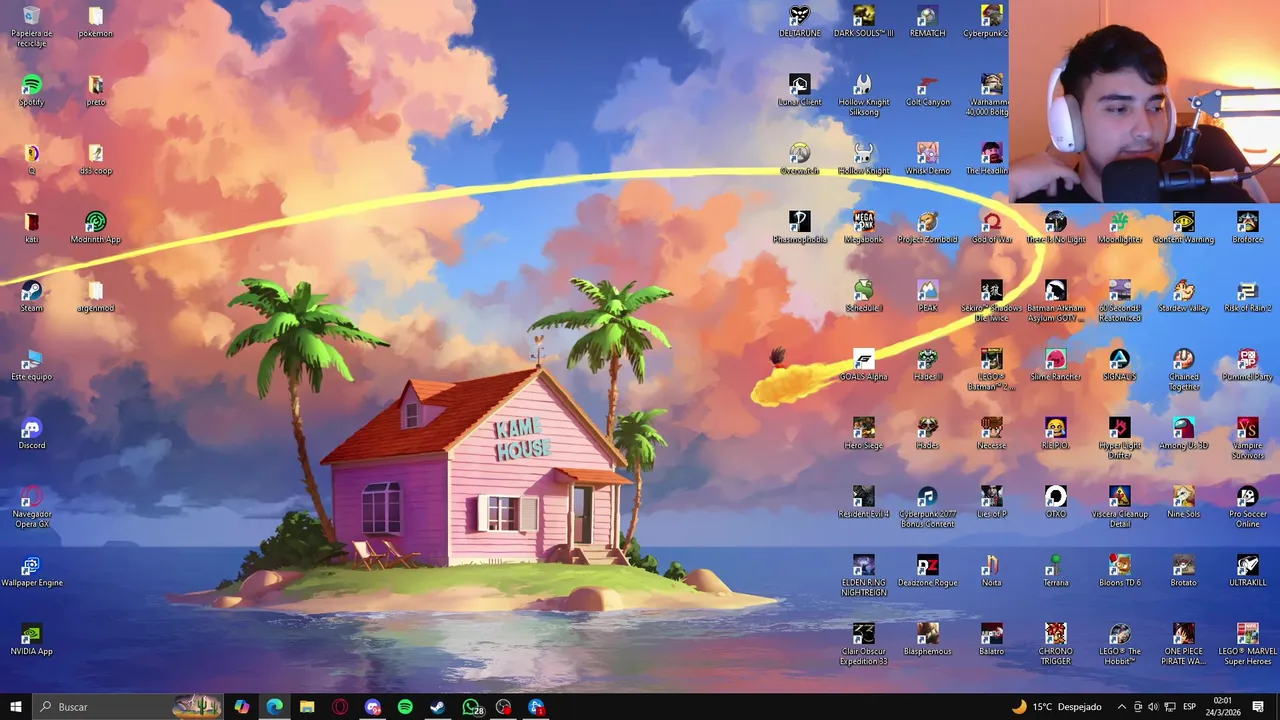Open the notification center on the taskbar

(1258, 707)
